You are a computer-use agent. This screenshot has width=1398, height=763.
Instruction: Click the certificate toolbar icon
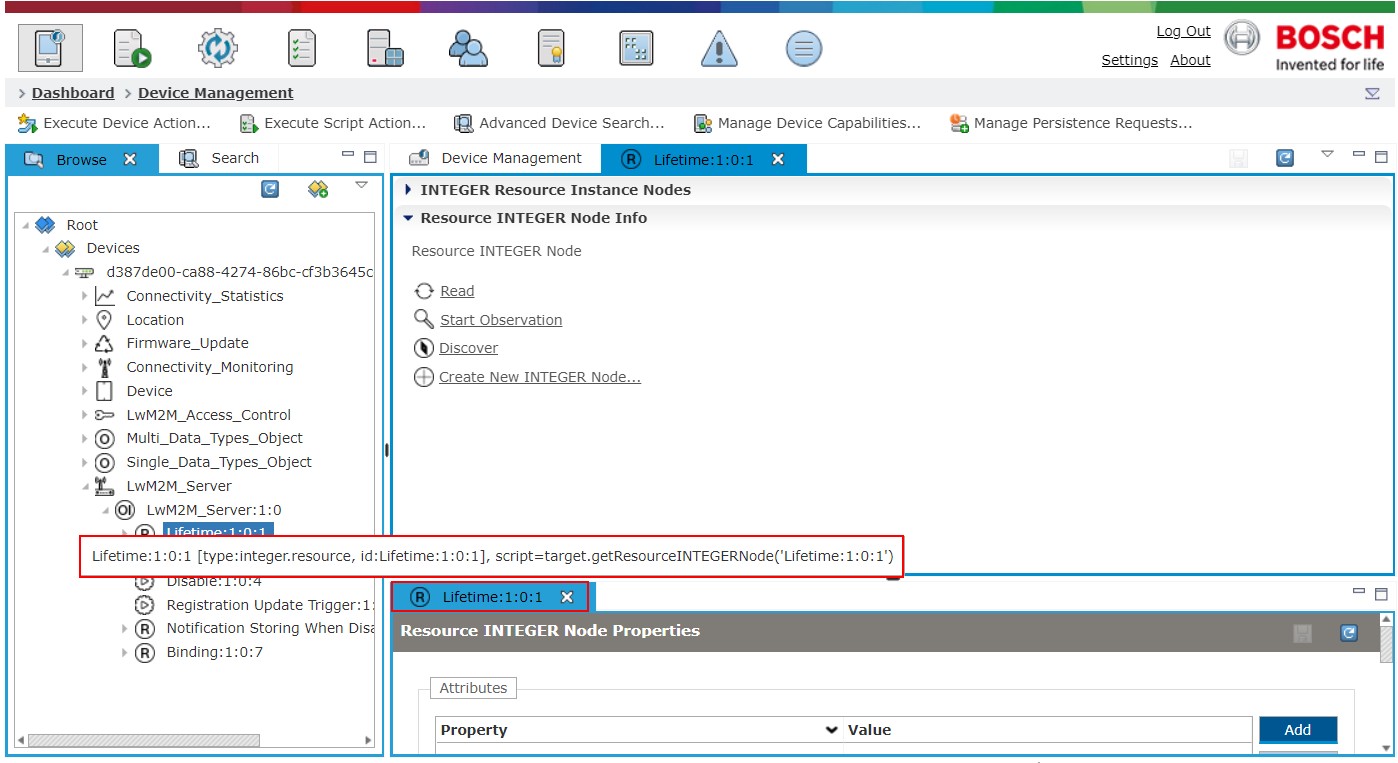pos(551,48)
